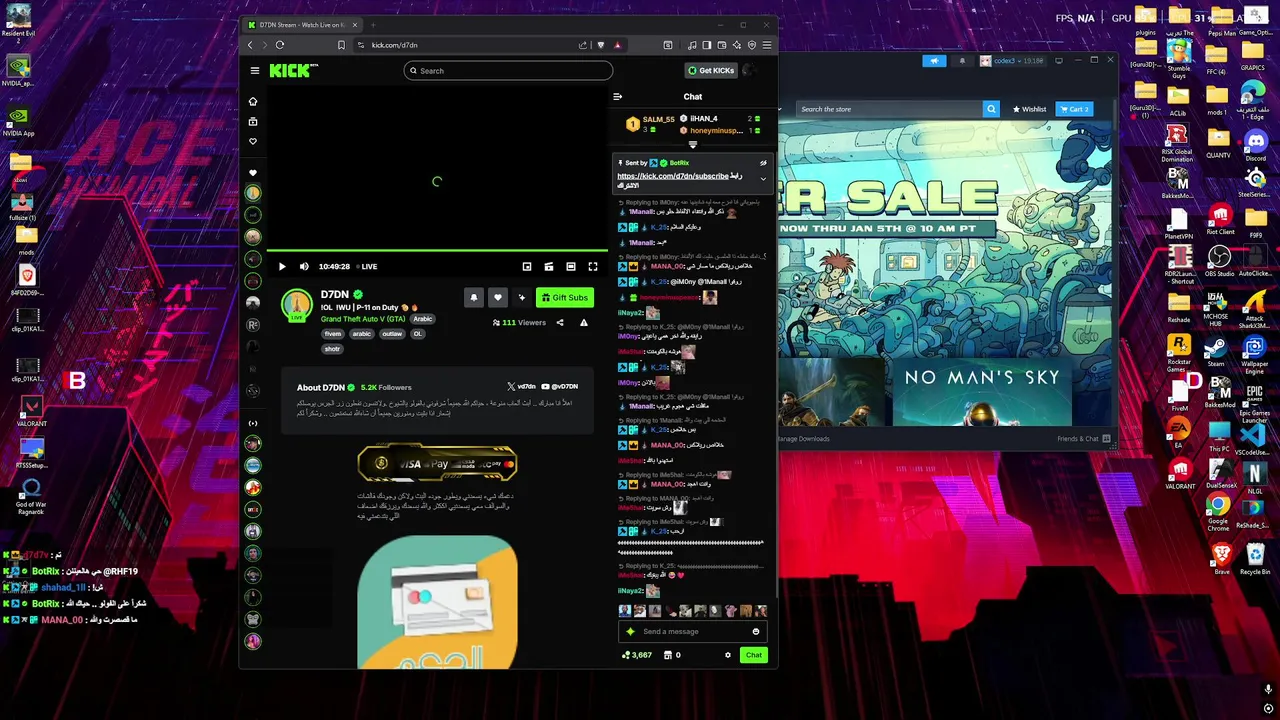
Task: Send message with green Chat button
Action: click(x=753, y=656)
